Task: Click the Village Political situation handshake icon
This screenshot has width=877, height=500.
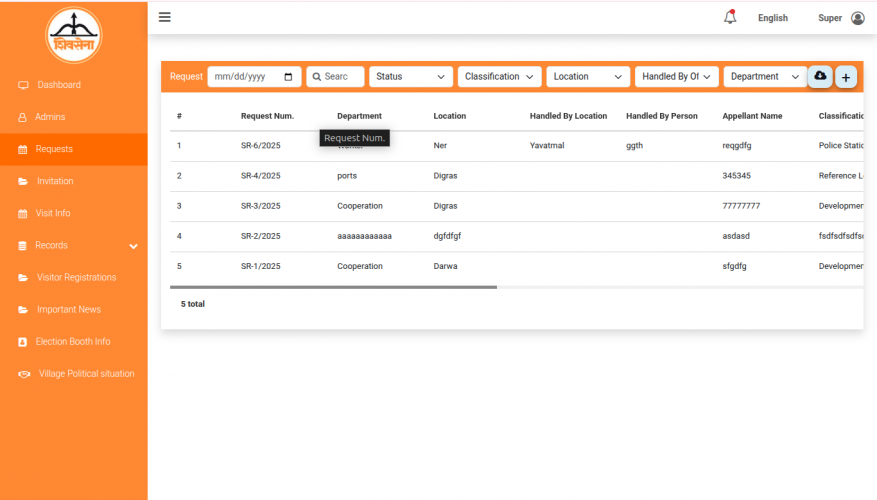Action: pyautogui.click(x=24, y=374)
